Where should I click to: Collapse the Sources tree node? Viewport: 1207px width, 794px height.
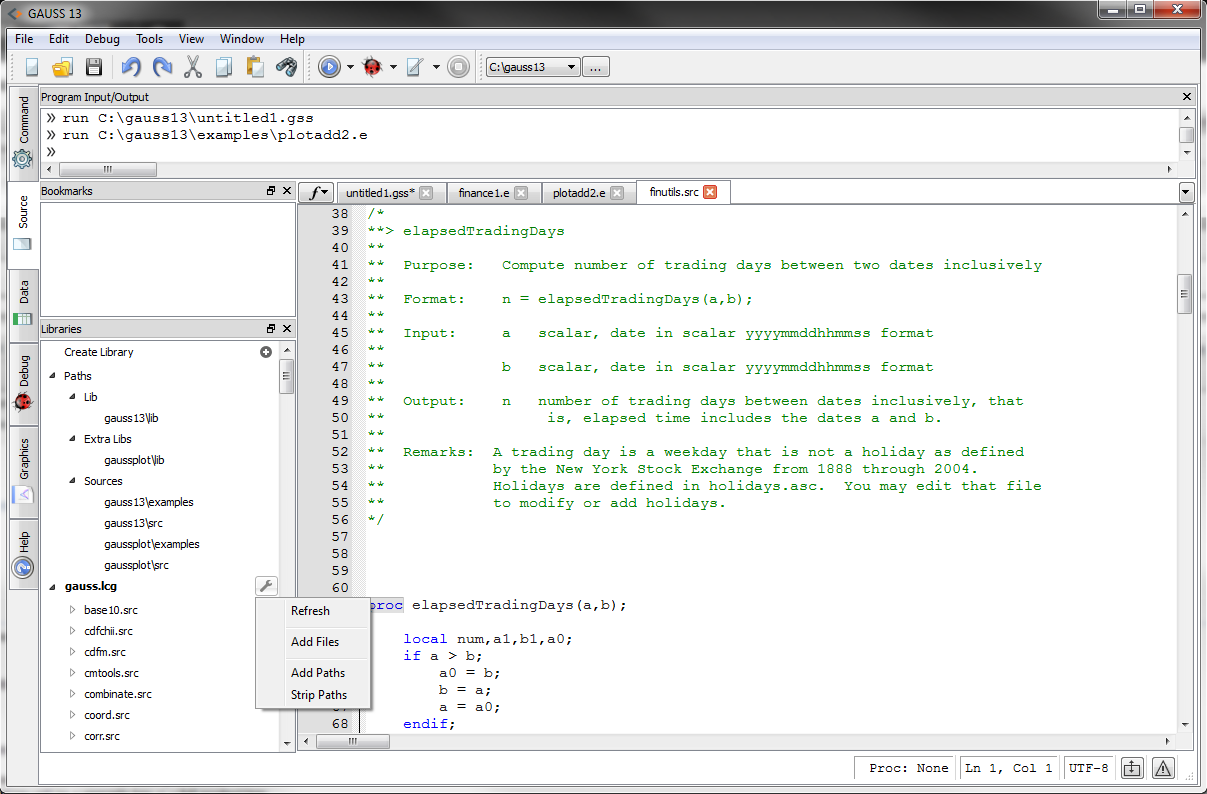[73, 481]
